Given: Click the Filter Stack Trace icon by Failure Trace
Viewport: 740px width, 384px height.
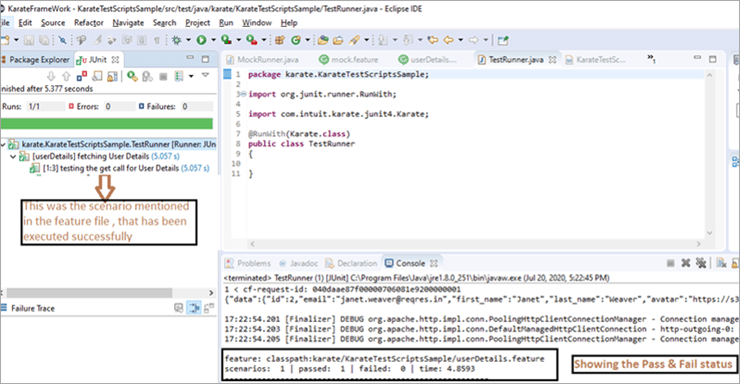Looking at the screenshot, I should click(194, 308).
